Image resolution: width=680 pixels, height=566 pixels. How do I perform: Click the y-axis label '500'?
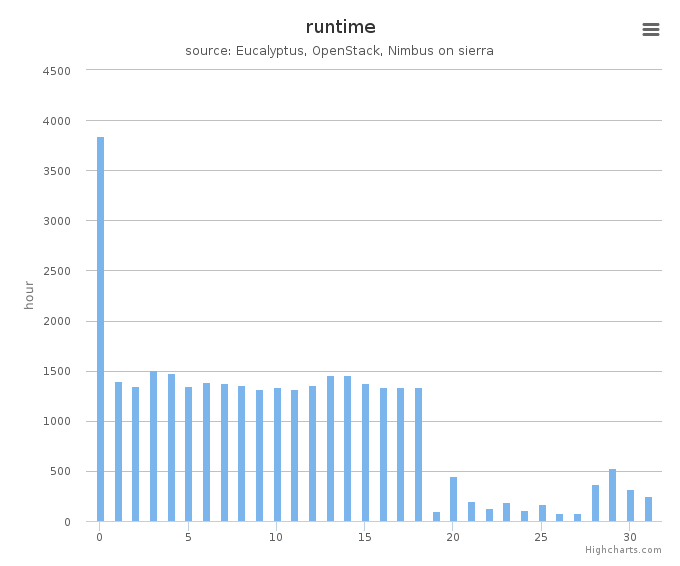60,471
